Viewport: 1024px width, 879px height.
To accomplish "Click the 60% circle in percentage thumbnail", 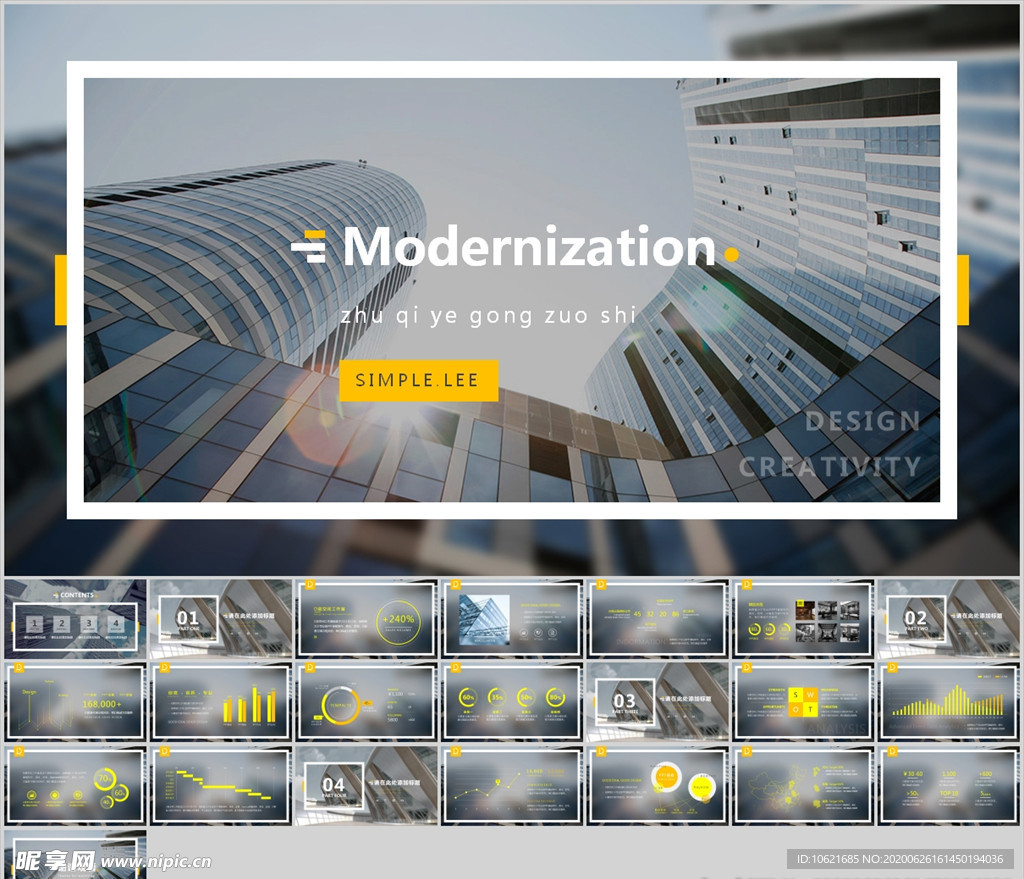I will (468, 697).
